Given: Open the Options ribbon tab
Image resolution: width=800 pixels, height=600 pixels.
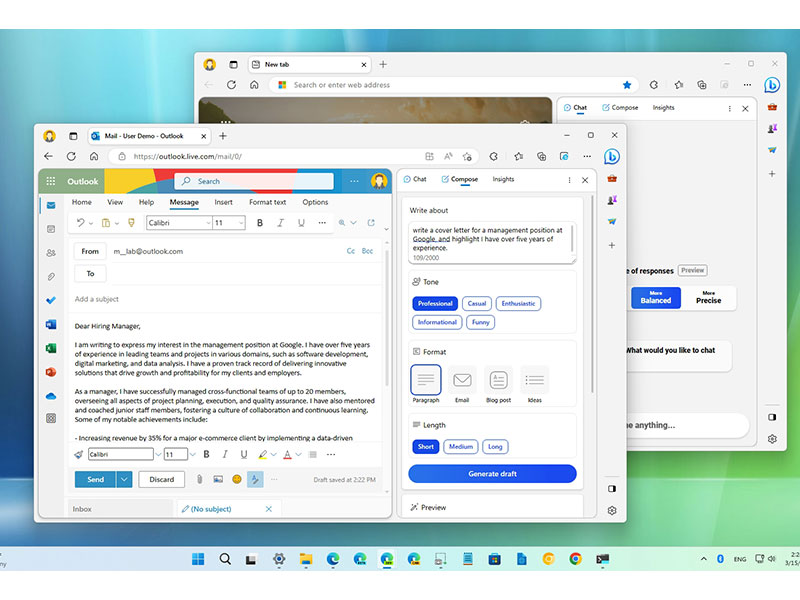Looking at the screenshot, I should 315,202.
